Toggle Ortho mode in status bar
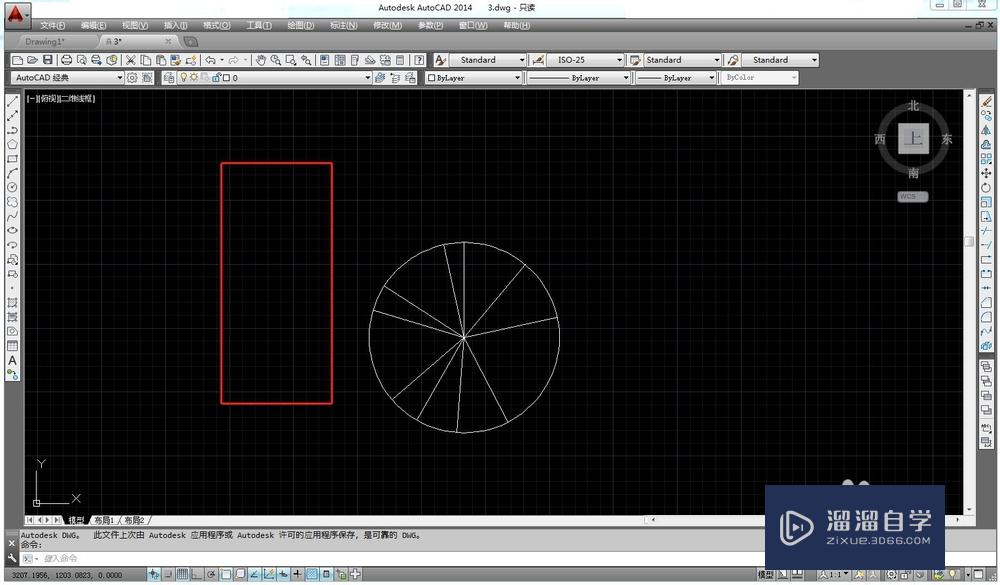The width and height of the screenshot is (1000, 585). [x=196, y=574]
